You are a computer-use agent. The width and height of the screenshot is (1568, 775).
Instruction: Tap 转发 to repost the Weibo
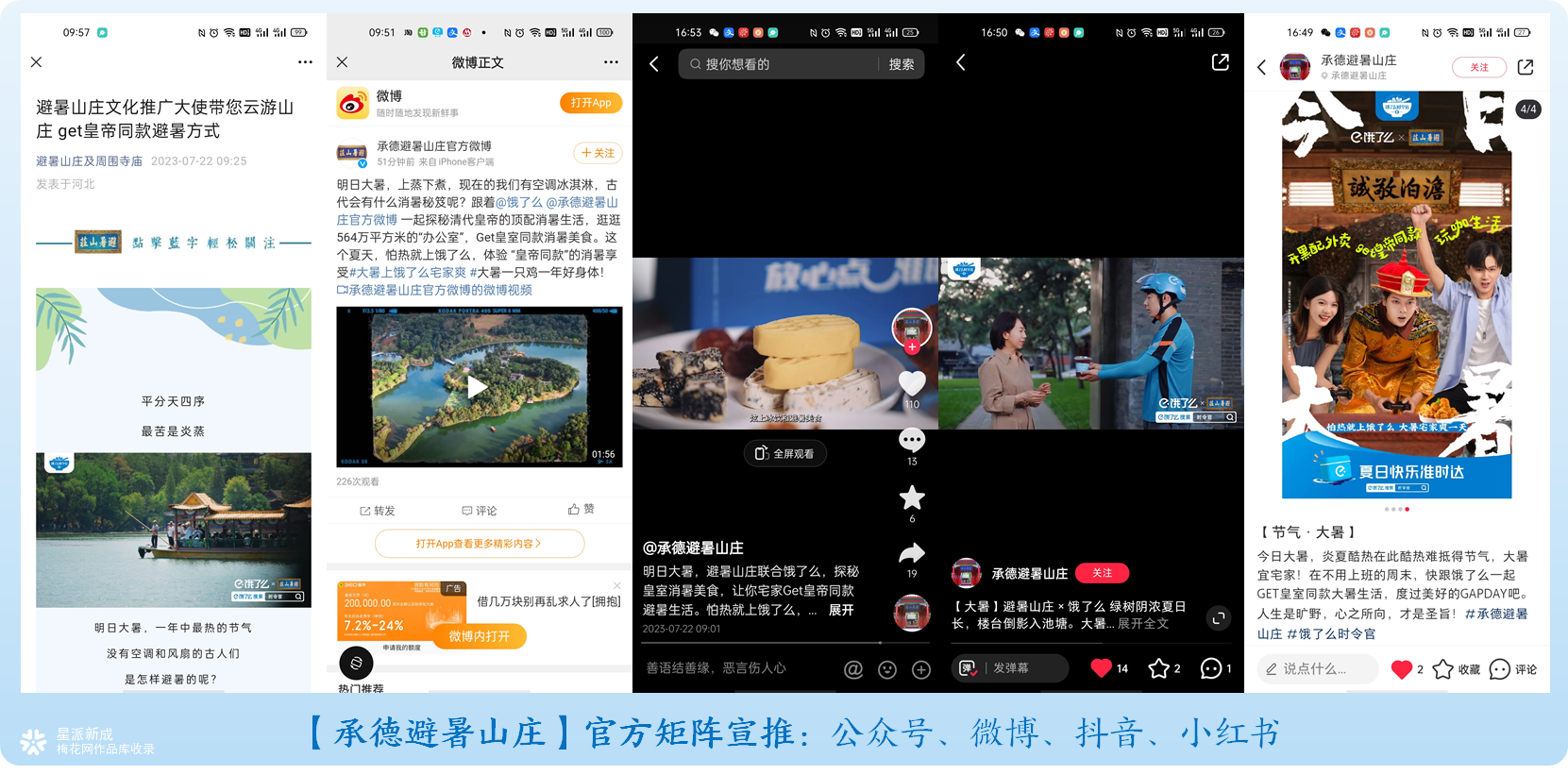377,511
